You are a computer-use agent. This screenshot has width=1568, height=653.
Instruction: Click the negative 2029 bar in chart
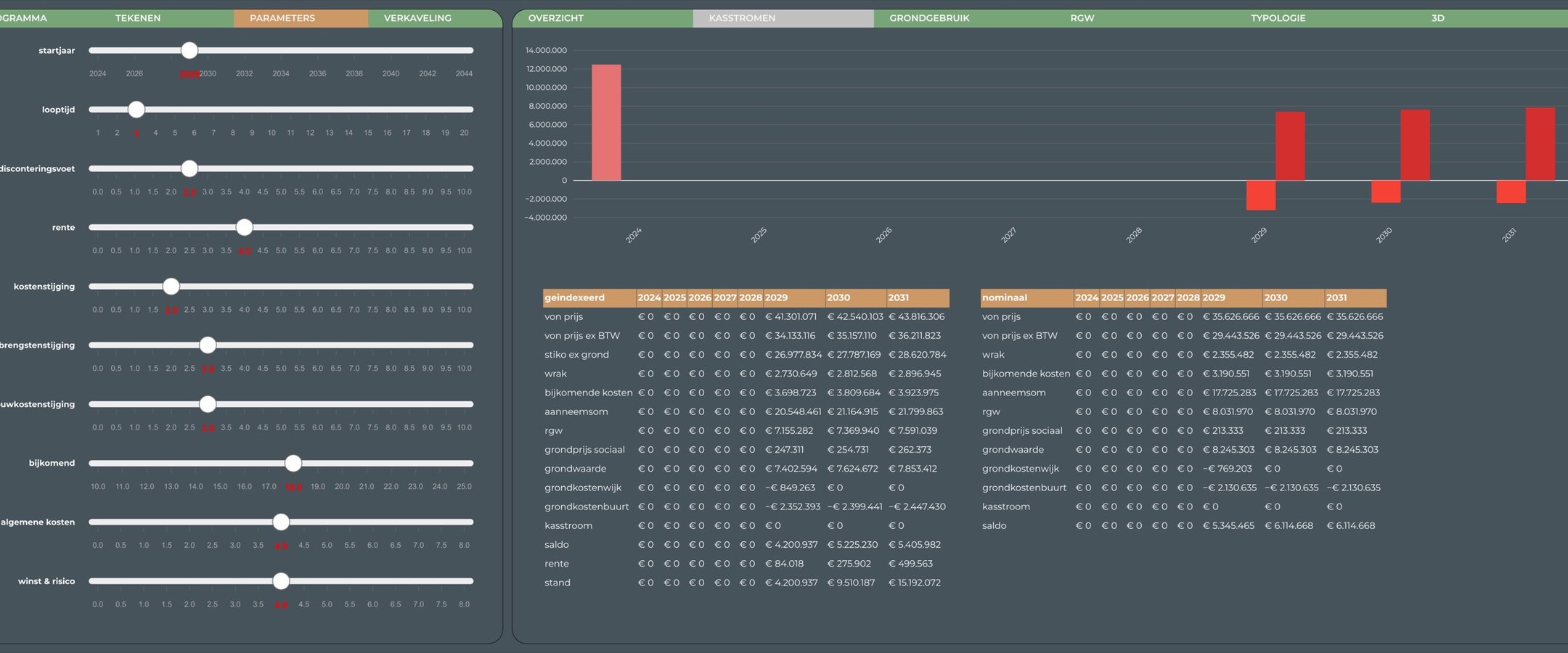pos(1261,195)
